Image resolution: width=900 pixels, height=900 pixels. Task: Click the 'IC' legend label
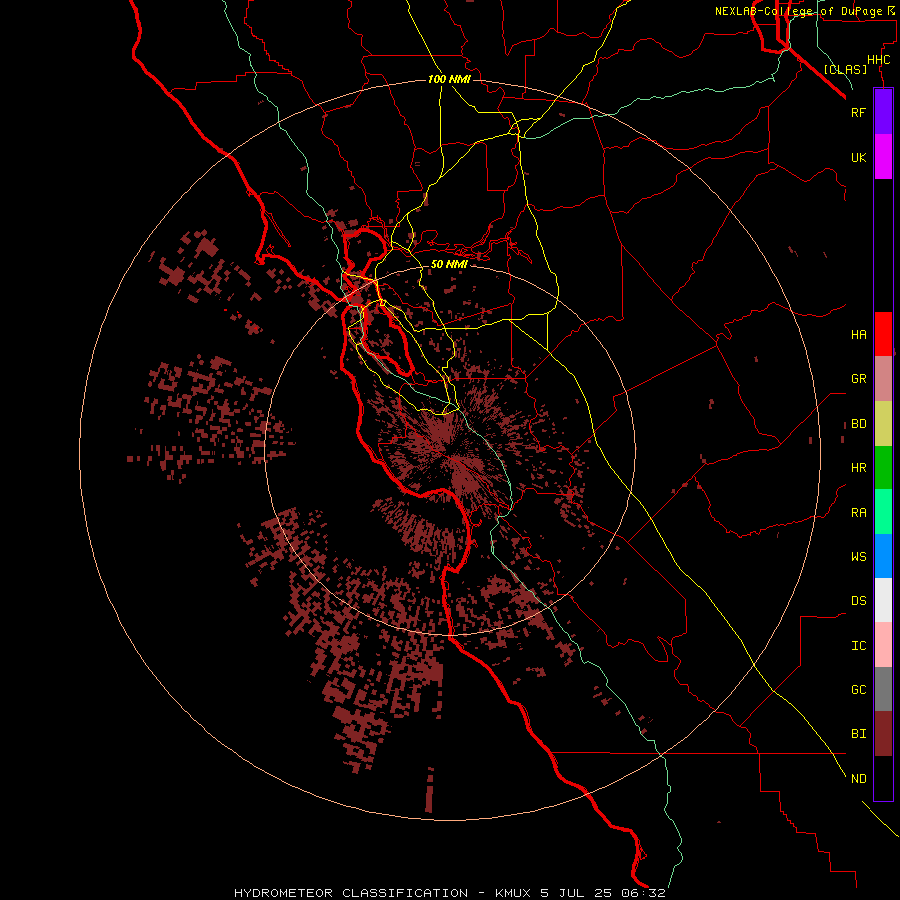coord(858,646)
